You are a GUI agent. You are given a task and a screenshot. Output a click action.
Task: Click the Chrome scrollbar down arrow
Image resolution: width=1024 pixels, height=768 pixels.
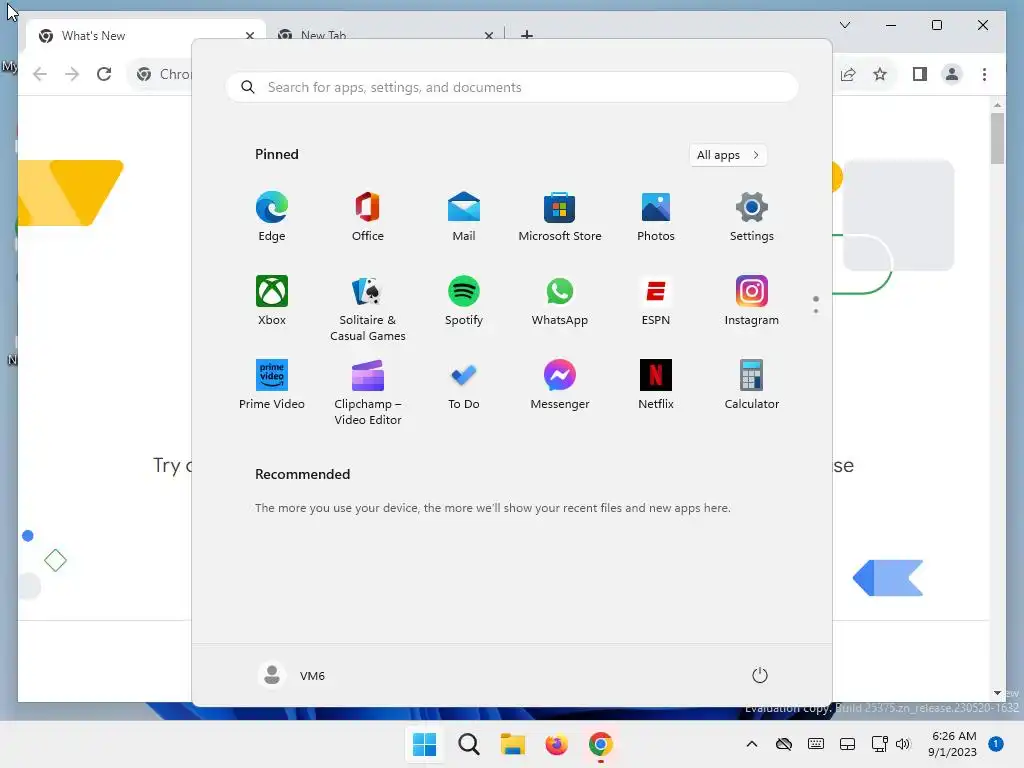tap(997, 693)
